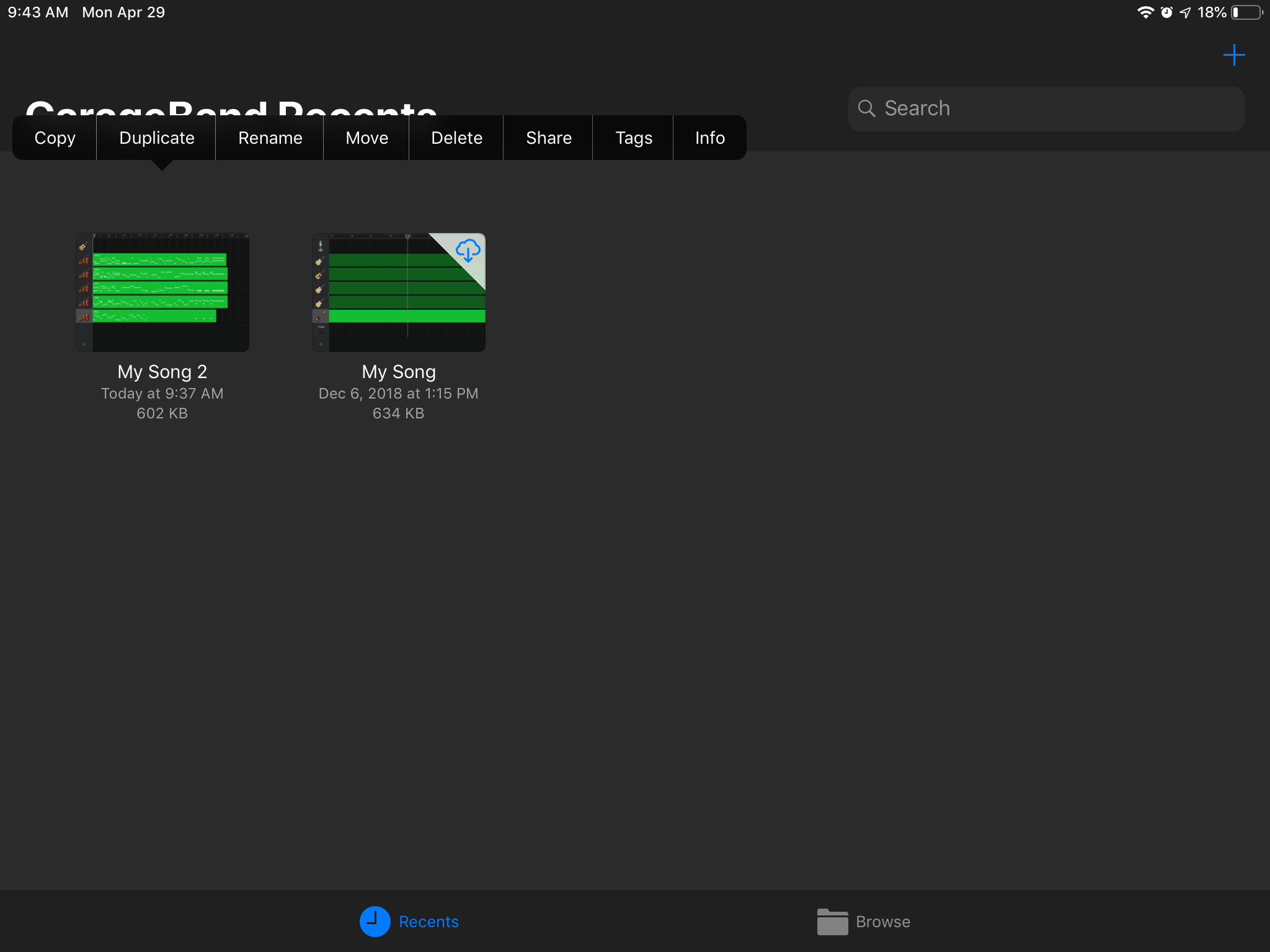Tap the 'Dec 6, 2018 at 1:15 PM' text
The width and height of the screenshot is (1270, 952).
pyautogui.click(x=399, y=394)
